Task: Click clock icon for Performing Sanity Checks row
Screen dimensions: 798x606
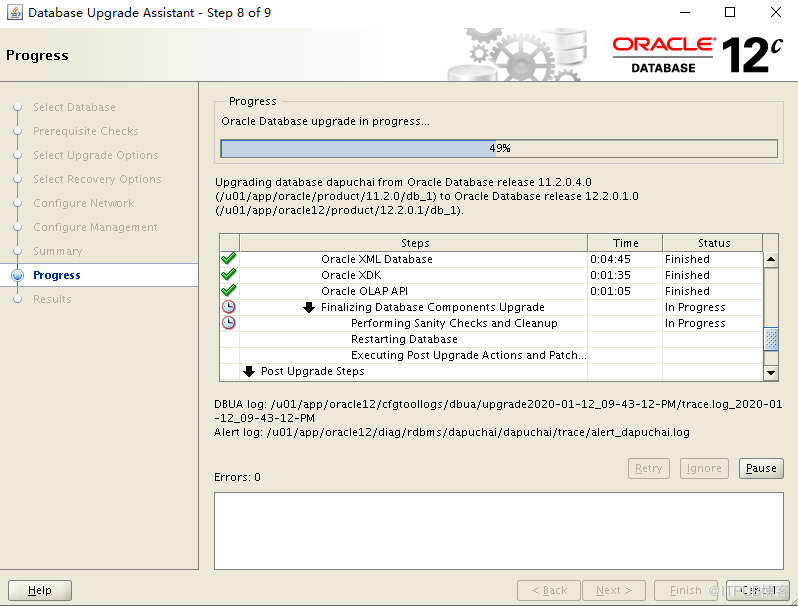Action: [x=229, y=323]
